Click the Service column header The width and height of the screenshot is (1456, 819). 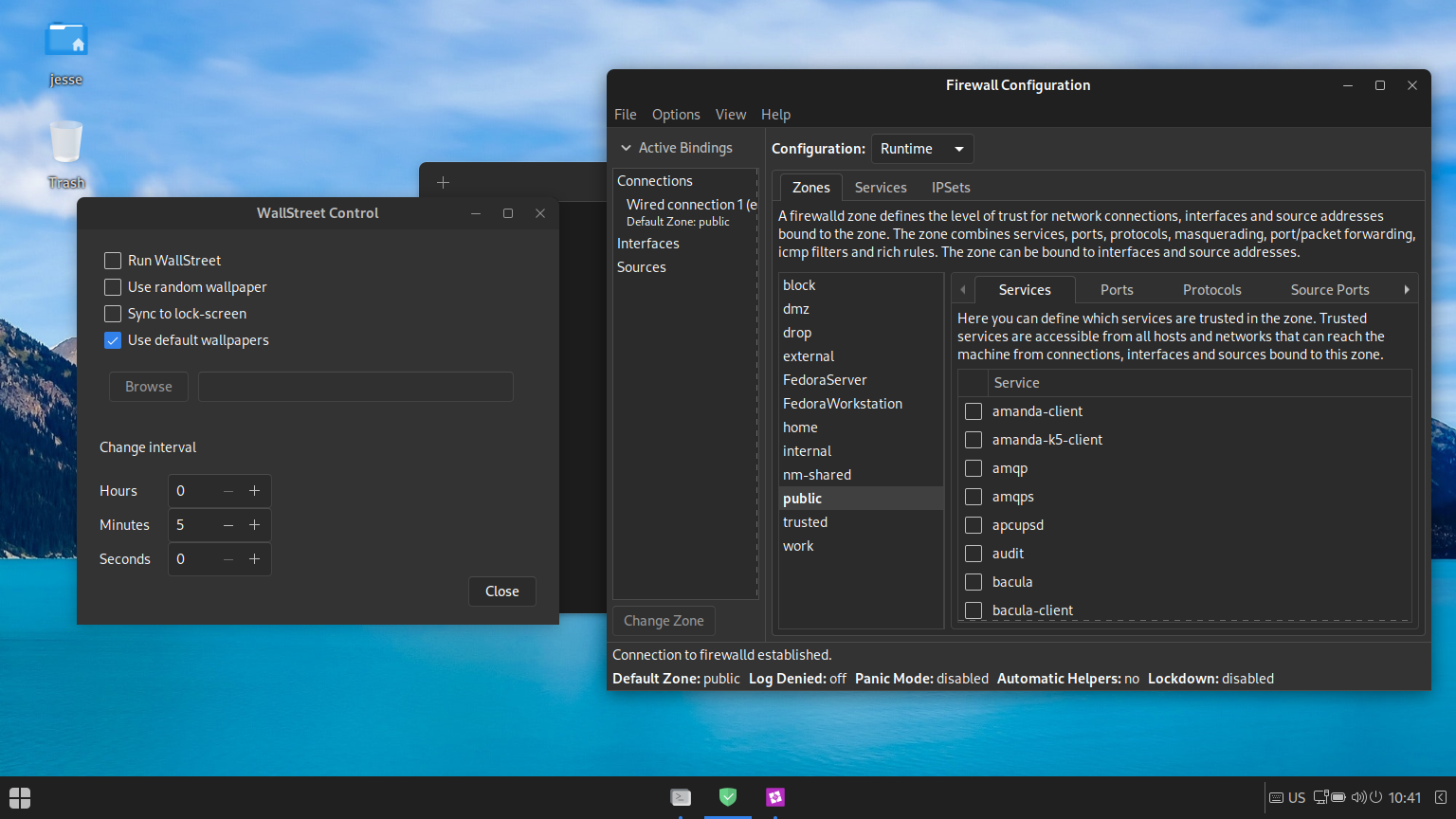click(x=1198, y=383)
